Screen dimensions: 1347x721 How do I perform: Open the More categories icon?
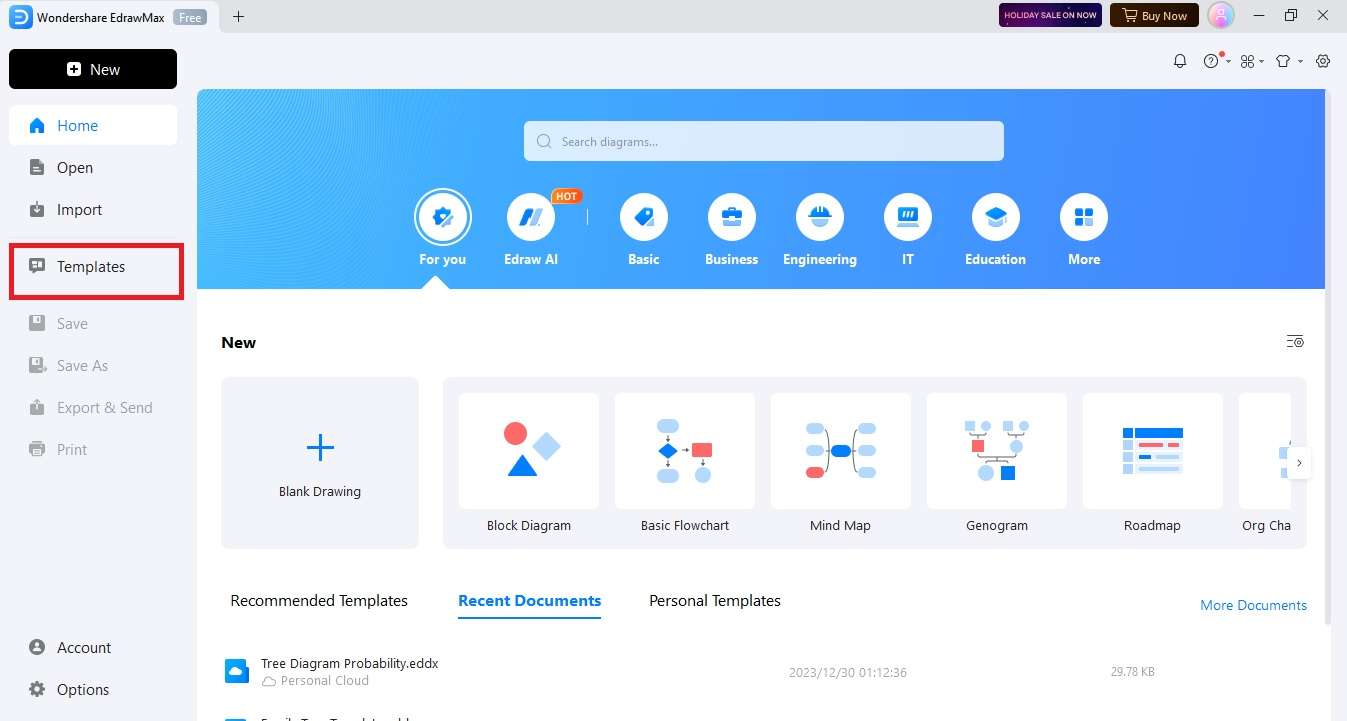click(x=1084, y=217)
